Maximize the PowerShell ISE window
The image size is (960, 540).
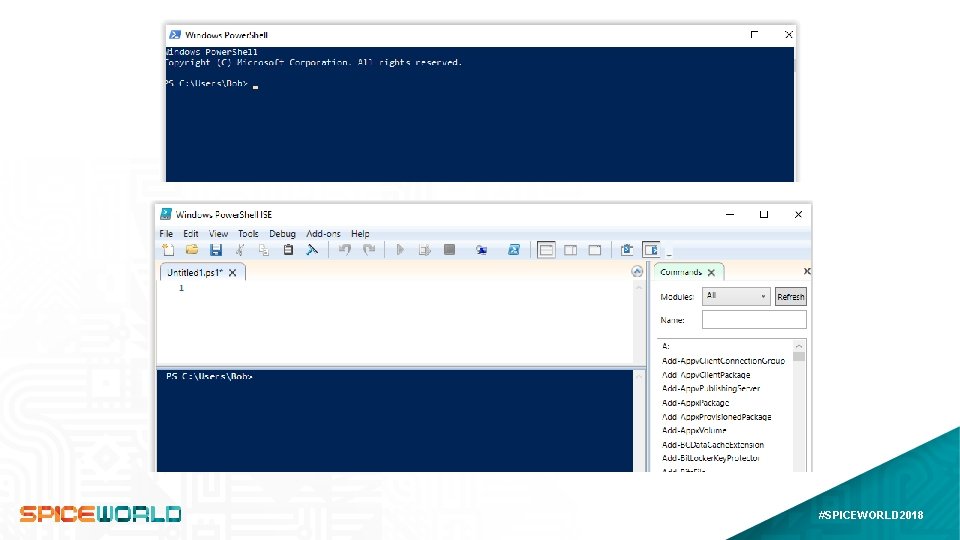763,214
